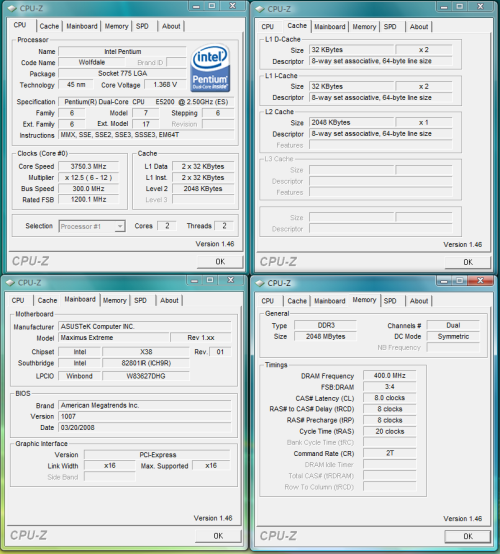Click CPU-Z app icon in Cache window titlebar

point(260,8)
